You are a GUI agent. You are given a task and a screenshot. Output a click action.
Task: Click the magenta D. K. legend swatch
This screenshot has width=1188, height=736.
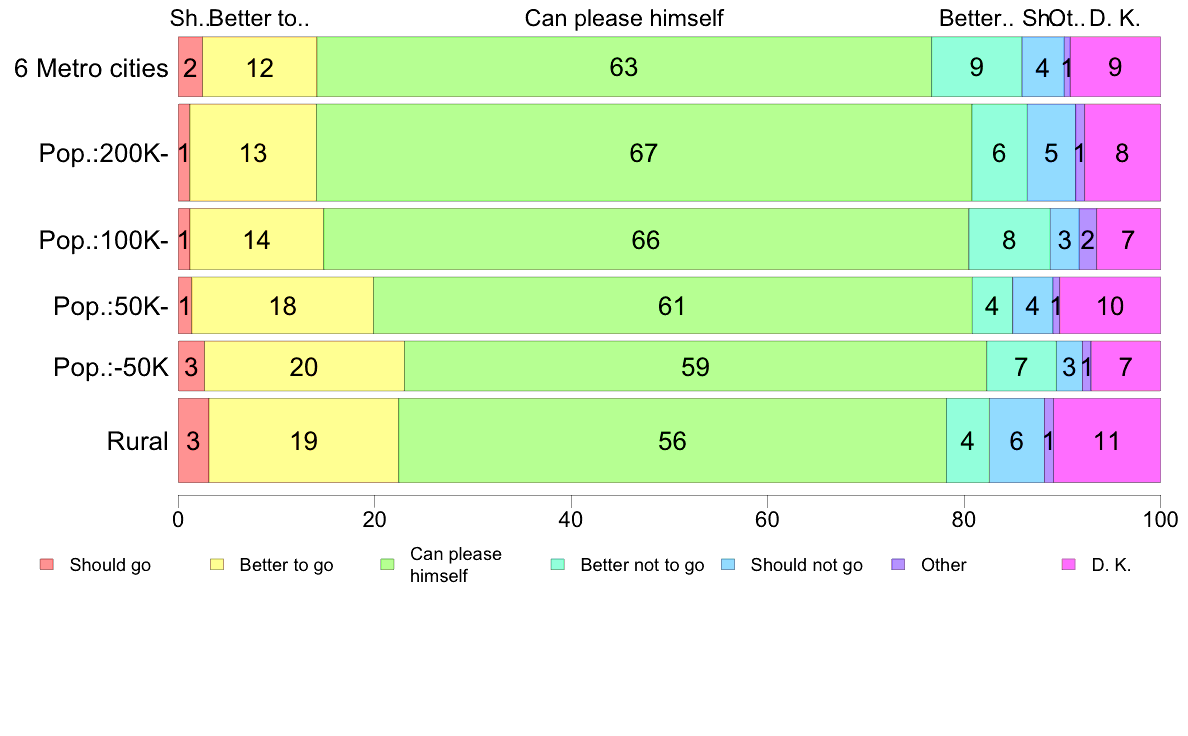point(1069,565)
